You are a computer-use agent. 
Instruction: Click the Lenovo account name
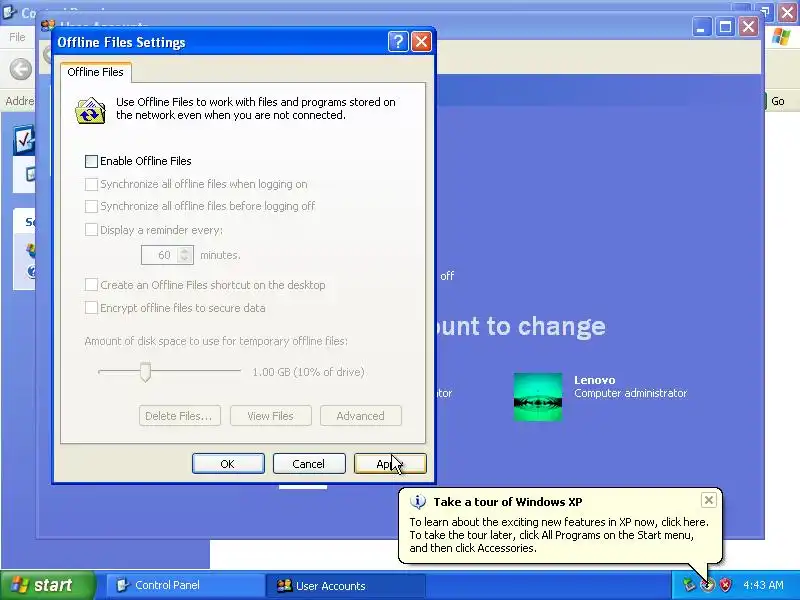[x=594, y=380]
